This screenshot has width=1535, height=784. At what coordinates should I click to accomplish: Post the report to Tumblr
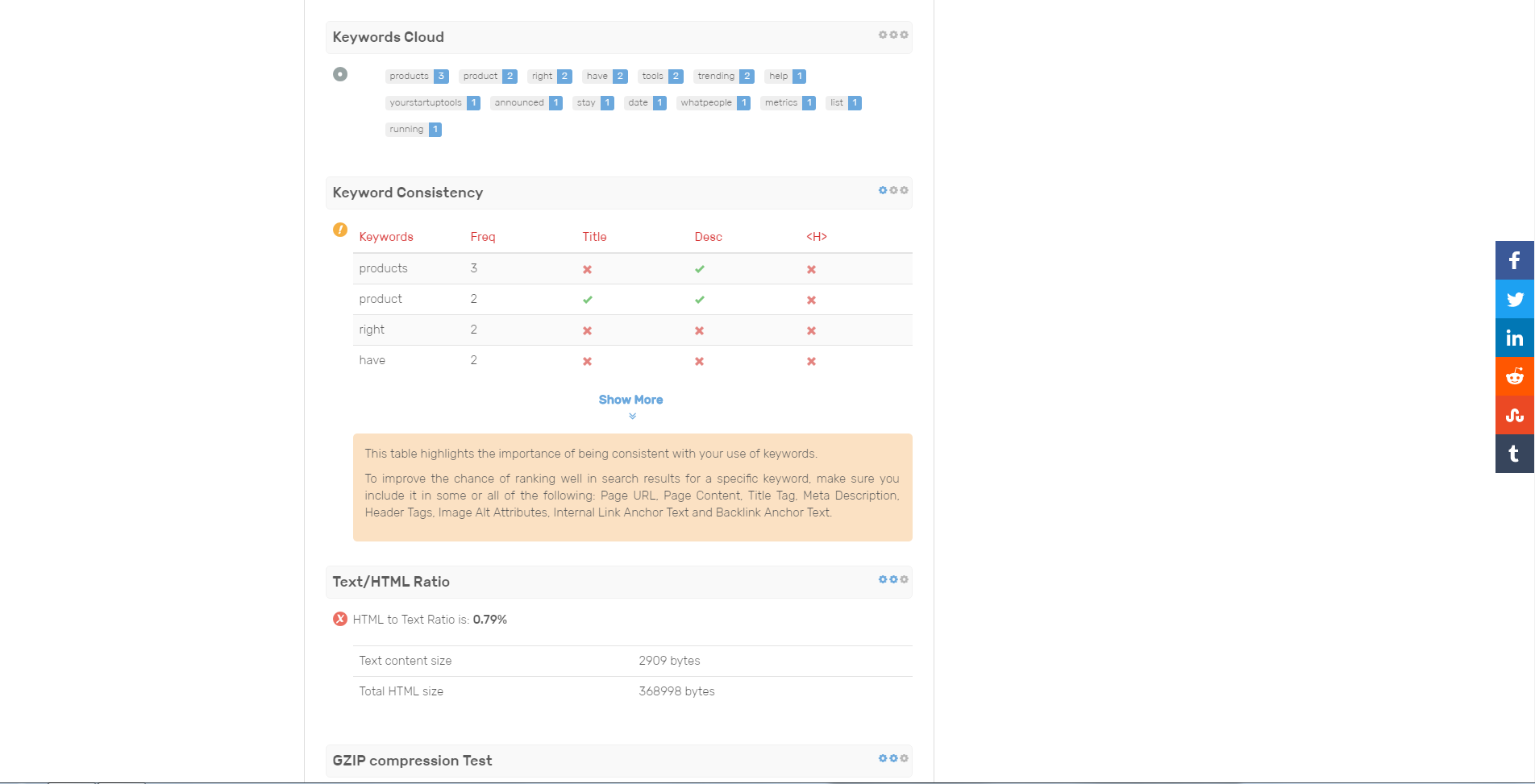coord(1514,454)
